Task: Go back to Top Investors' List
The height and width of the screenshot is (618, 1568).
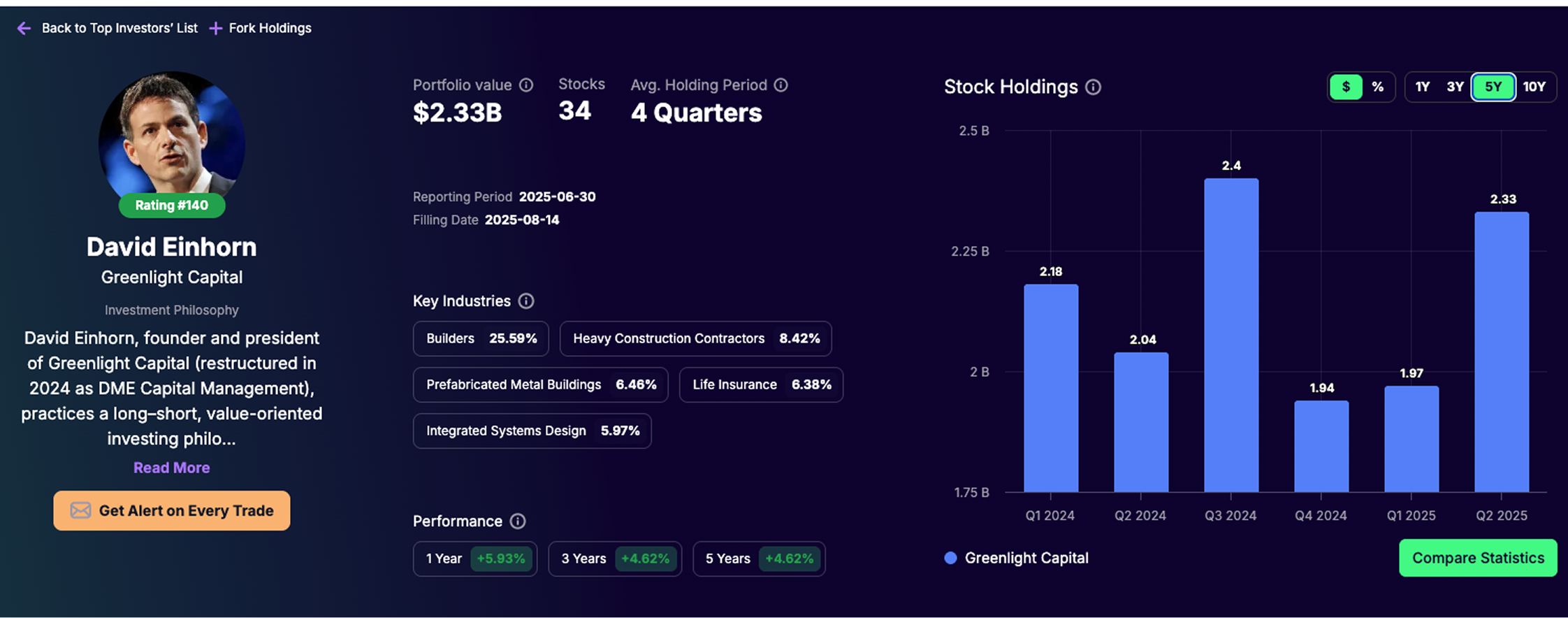Action: pos(119,28)
